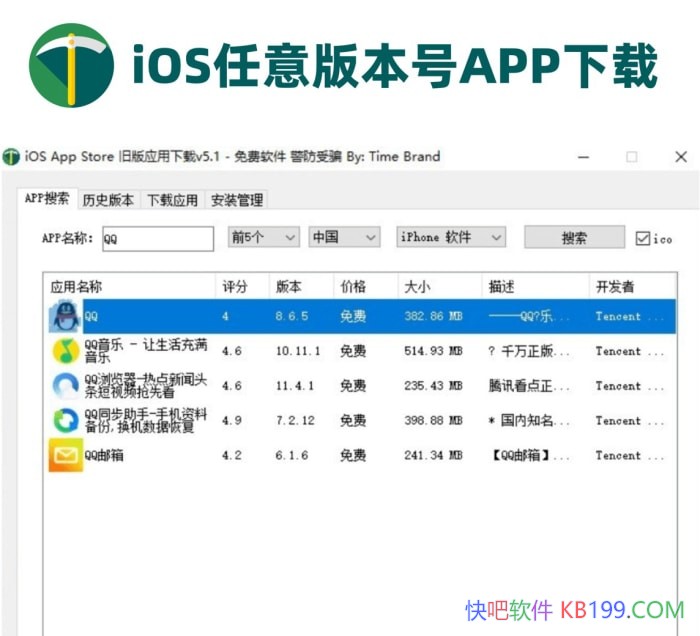Go to the 安装管理 tab
The height and width of the screenshot is (636, 700).
[x=237, y=200]
